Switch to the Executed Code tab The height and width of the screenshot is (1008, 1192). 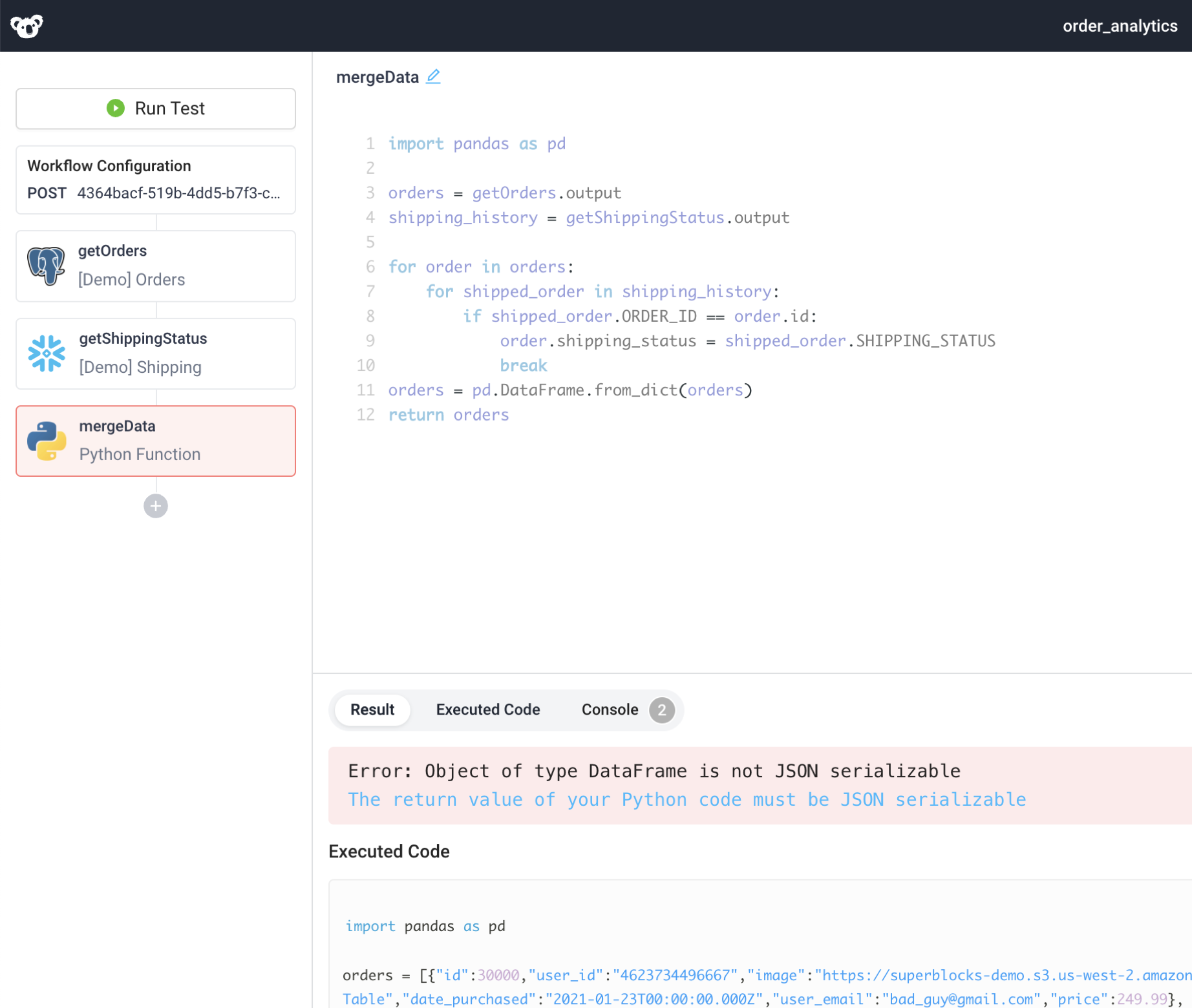click(488, 709)
